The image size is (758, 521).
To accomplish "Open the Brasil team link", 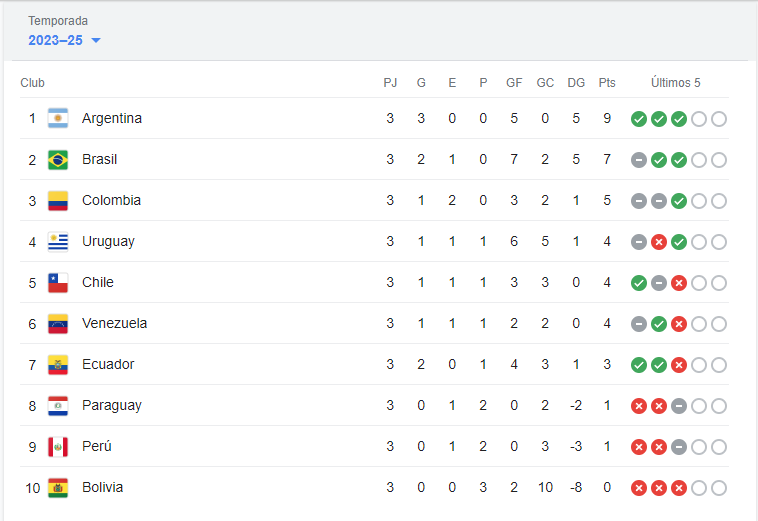I will point(100,160).
